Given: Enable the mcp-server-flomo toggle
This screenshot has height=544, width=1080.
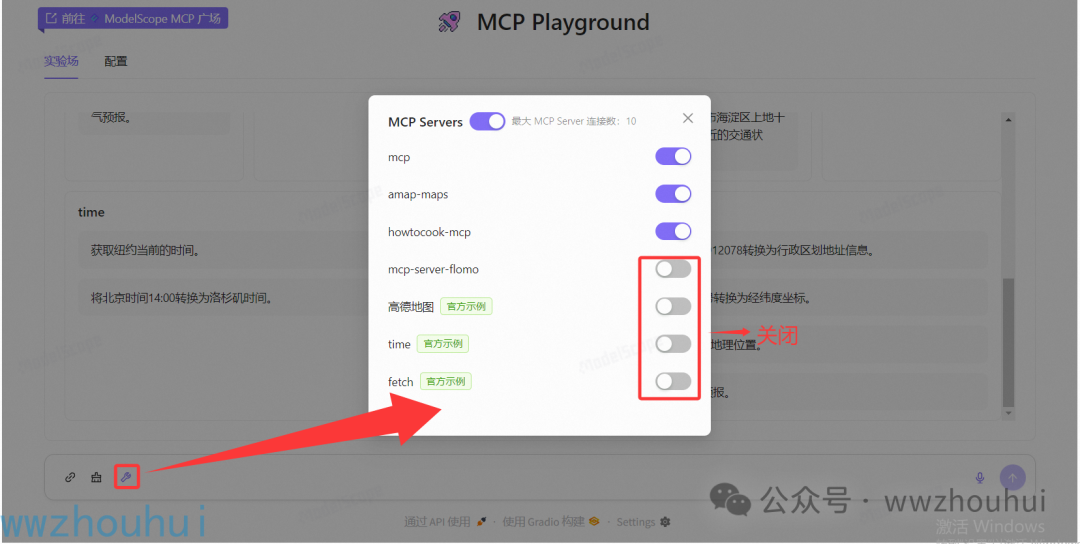Looking at the screenshot, I should coord(673,269).
